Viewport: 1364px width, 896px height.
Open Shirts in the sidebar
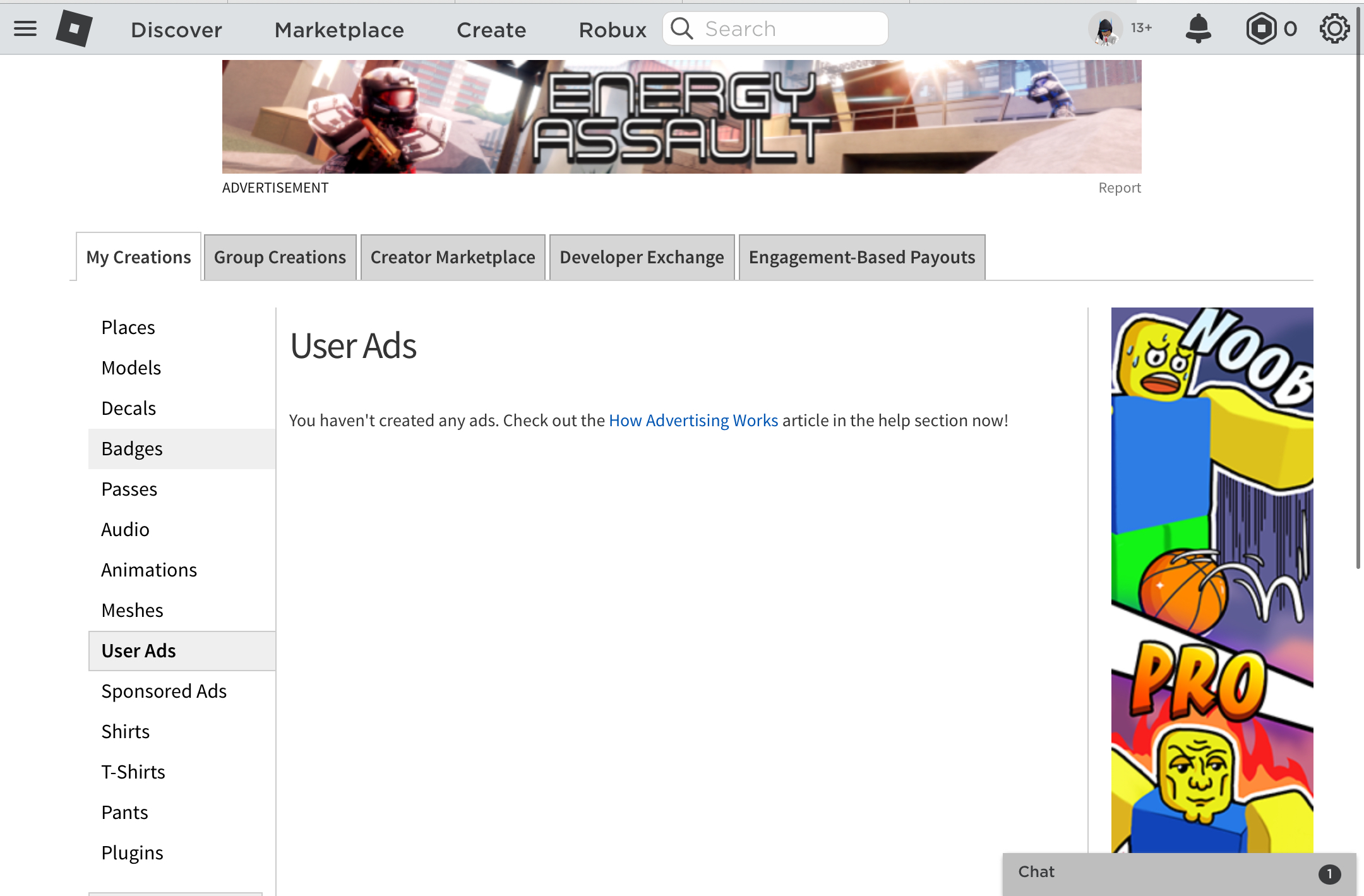[x=182, y=732]
